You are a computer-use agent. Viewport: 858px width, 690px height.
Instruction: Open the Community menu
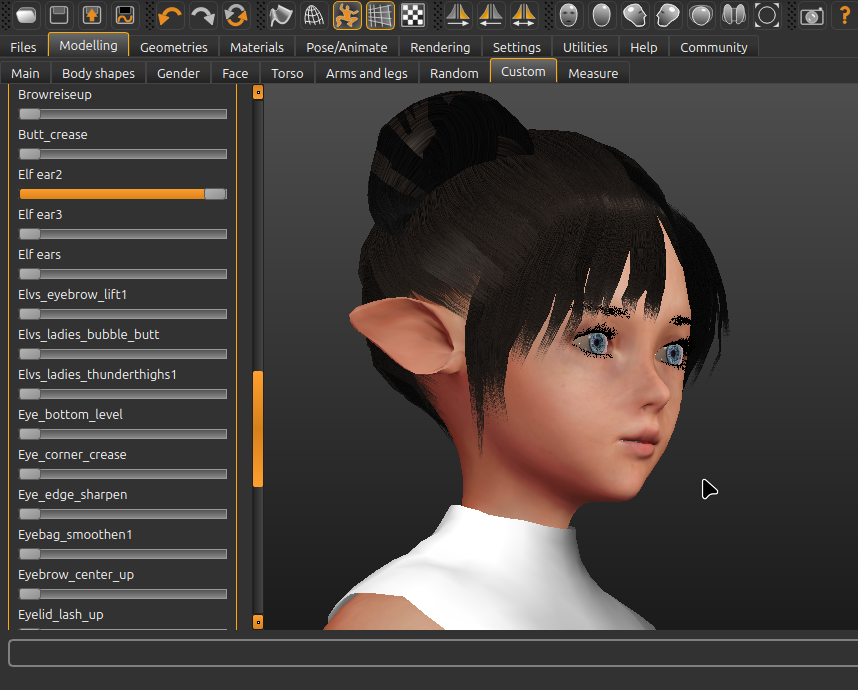(713, 46)
